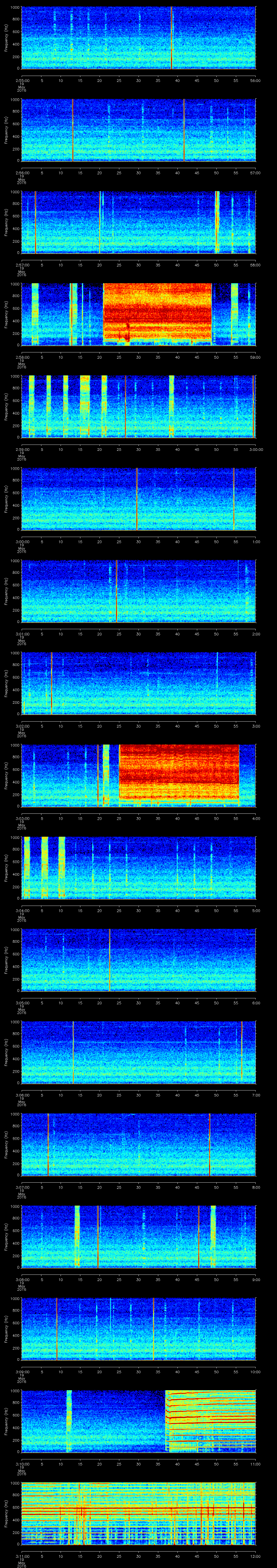The width and height of the screenshot is (277, 1568).
Task: Click the 58:00 end time label
Action: (x=256, y=265)
